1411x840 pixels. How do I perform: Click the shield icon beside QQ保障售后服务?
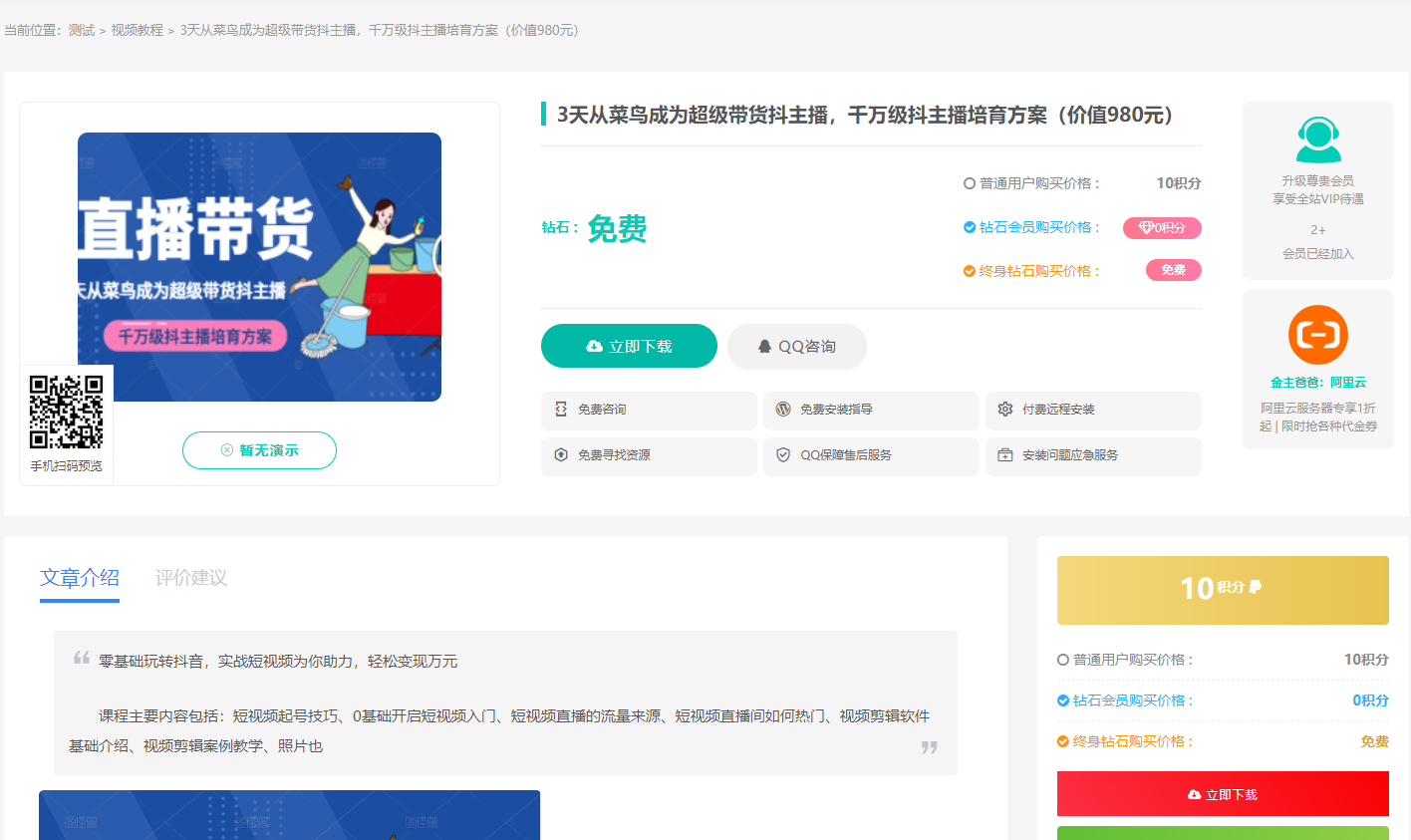[x=783, y=454]
